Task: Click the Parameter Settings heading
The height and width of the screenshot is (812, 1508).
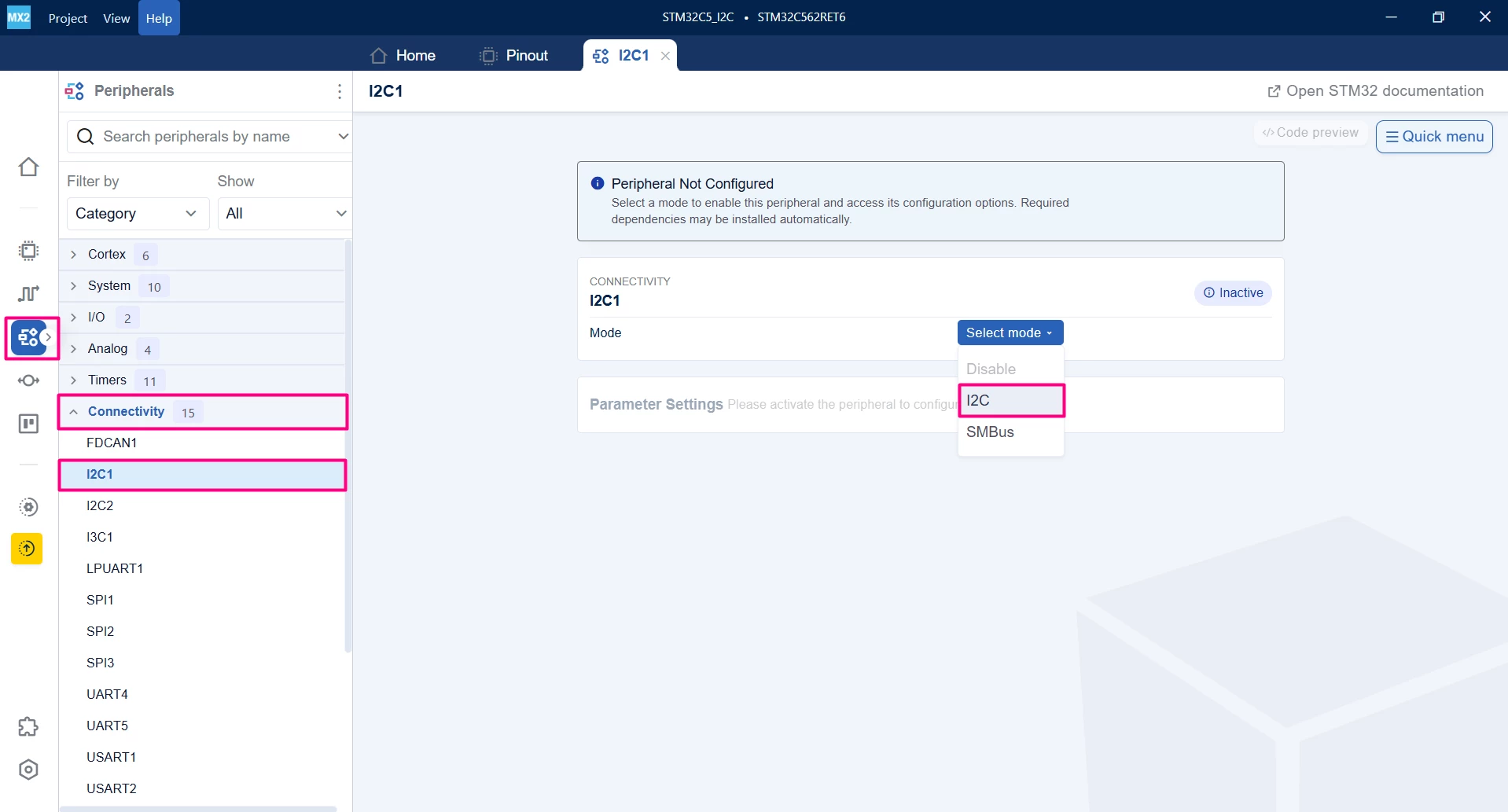Action: (656, 405)
